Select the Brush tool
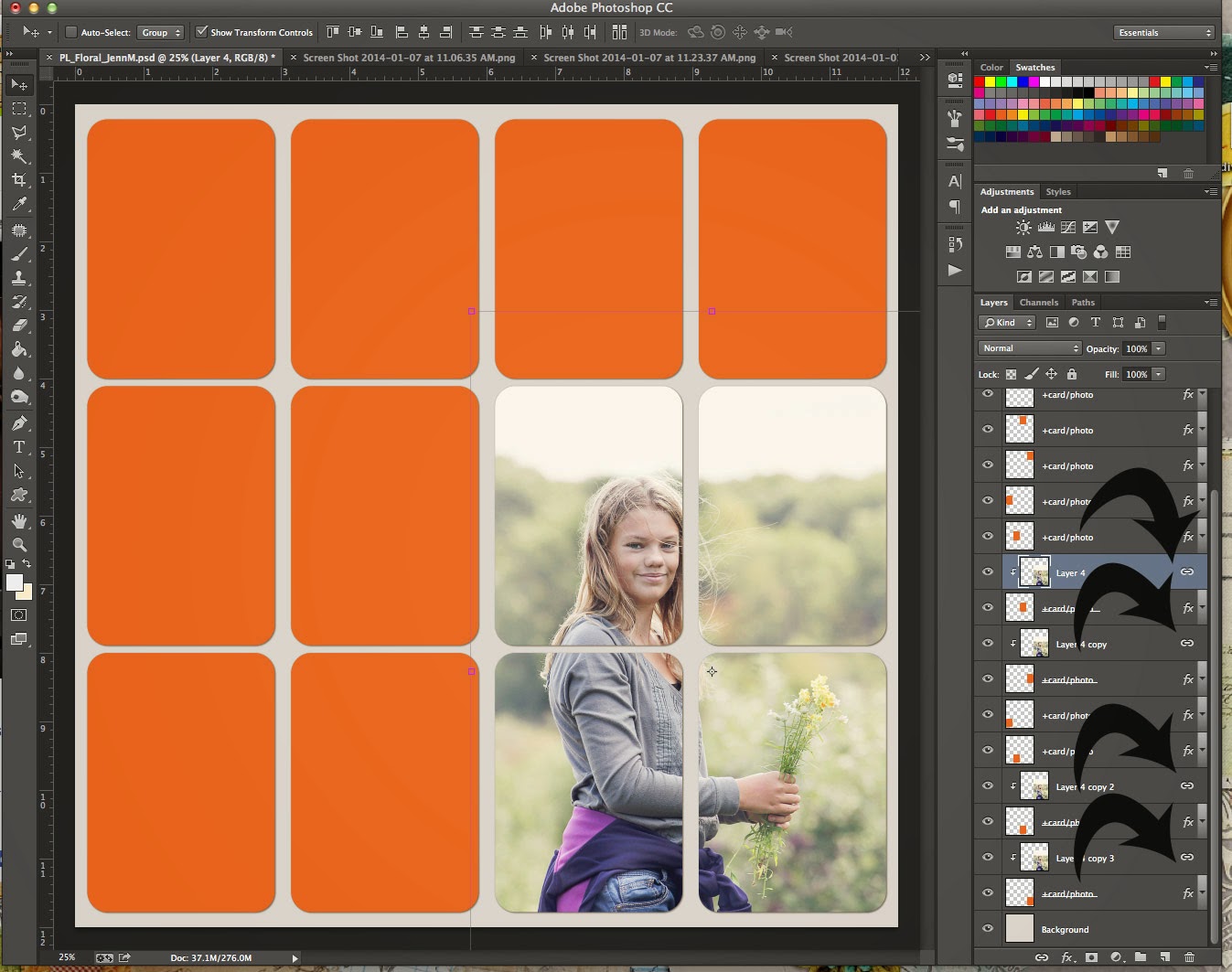Viewport: 1232px width, 972px height. click(x=19, y=254)
